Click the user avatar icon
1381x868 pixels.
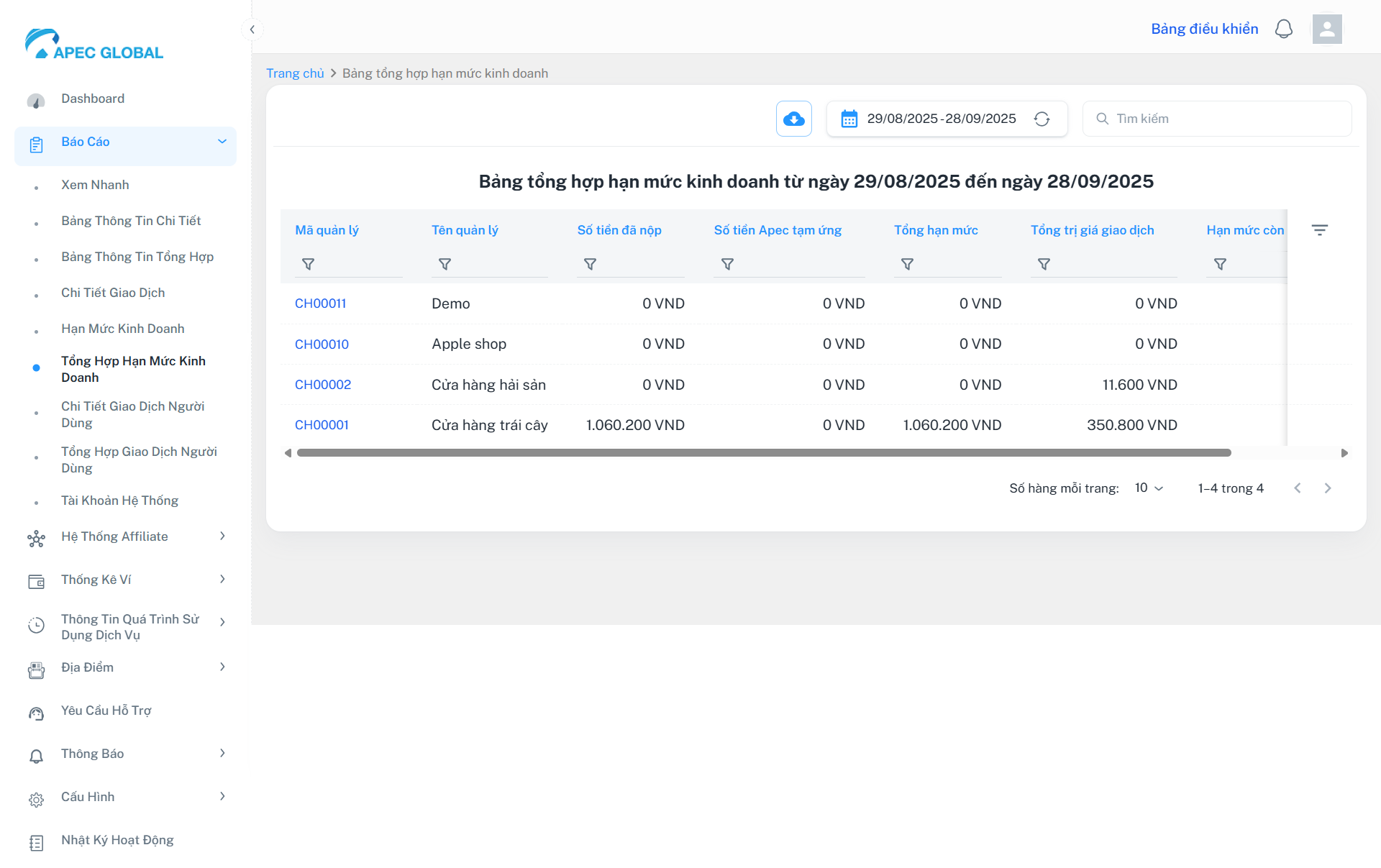(1326, 29)
